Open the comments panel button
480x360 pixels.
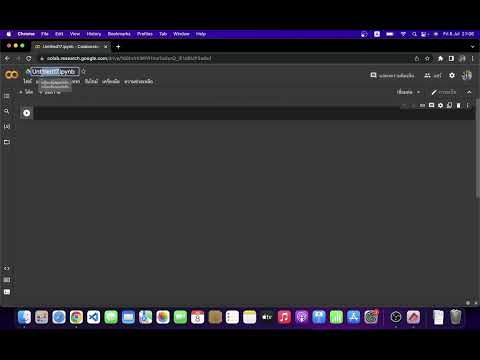point(392,76)
